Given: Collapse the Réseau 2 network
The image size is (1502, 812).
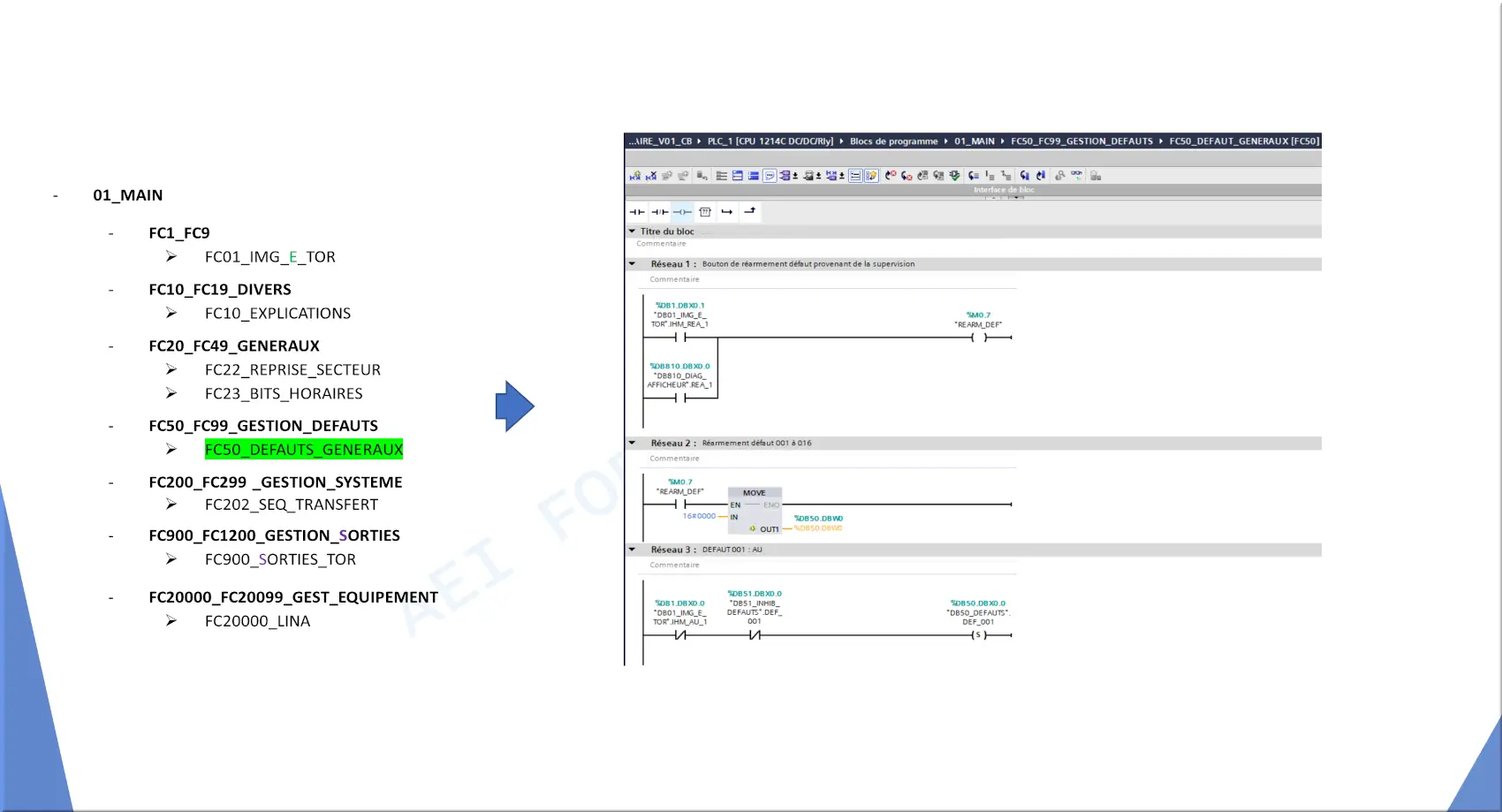Looking at the screenshot, I should [x=633, y=443].
